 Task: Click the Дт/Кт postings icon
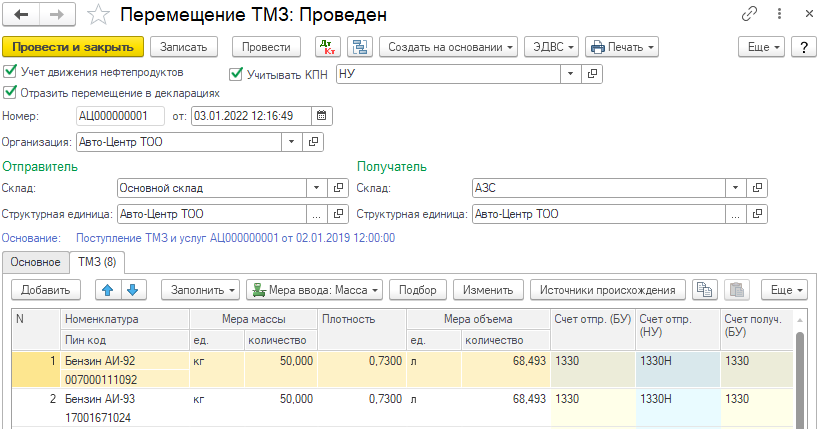tap(327, 47)
